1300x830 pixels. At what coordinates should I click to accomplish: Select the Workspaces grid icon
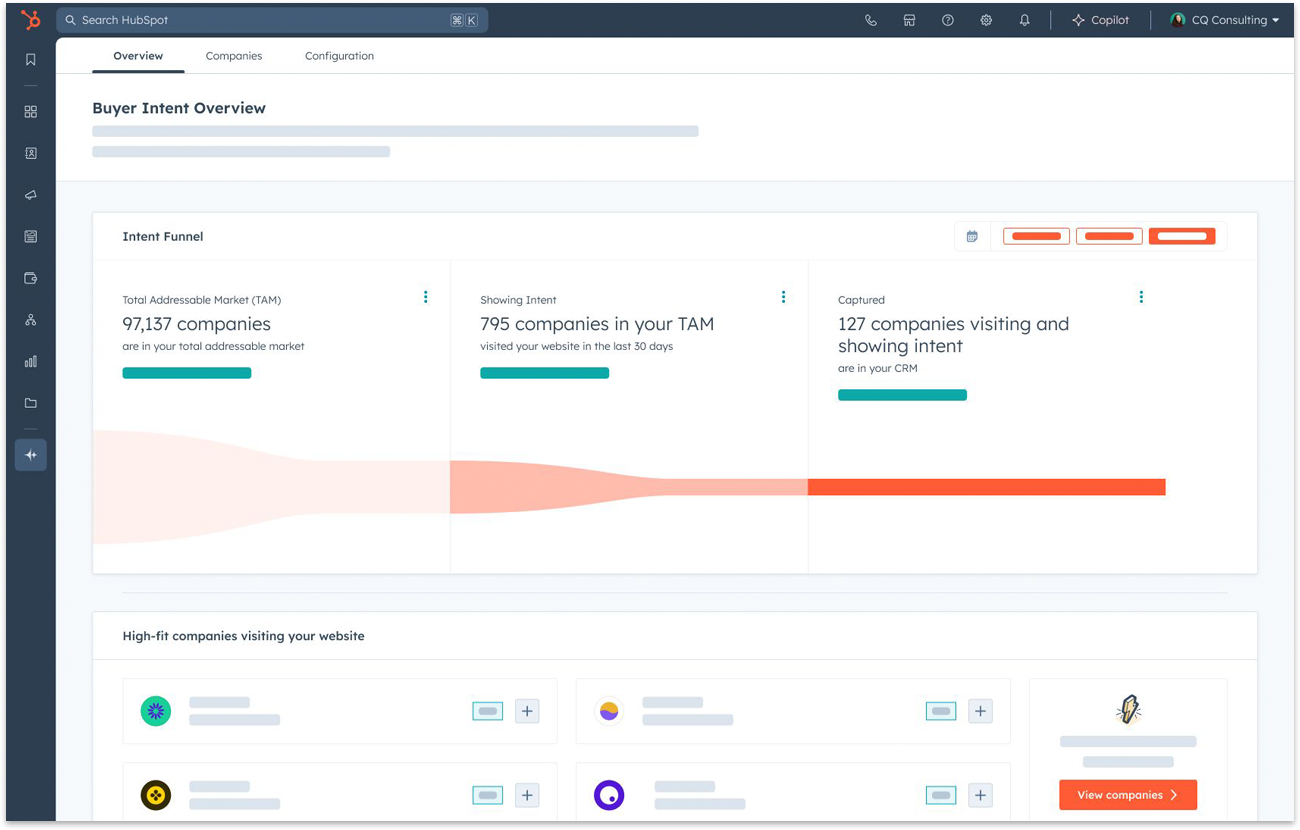pyautogui.click(x=30, y=111)
